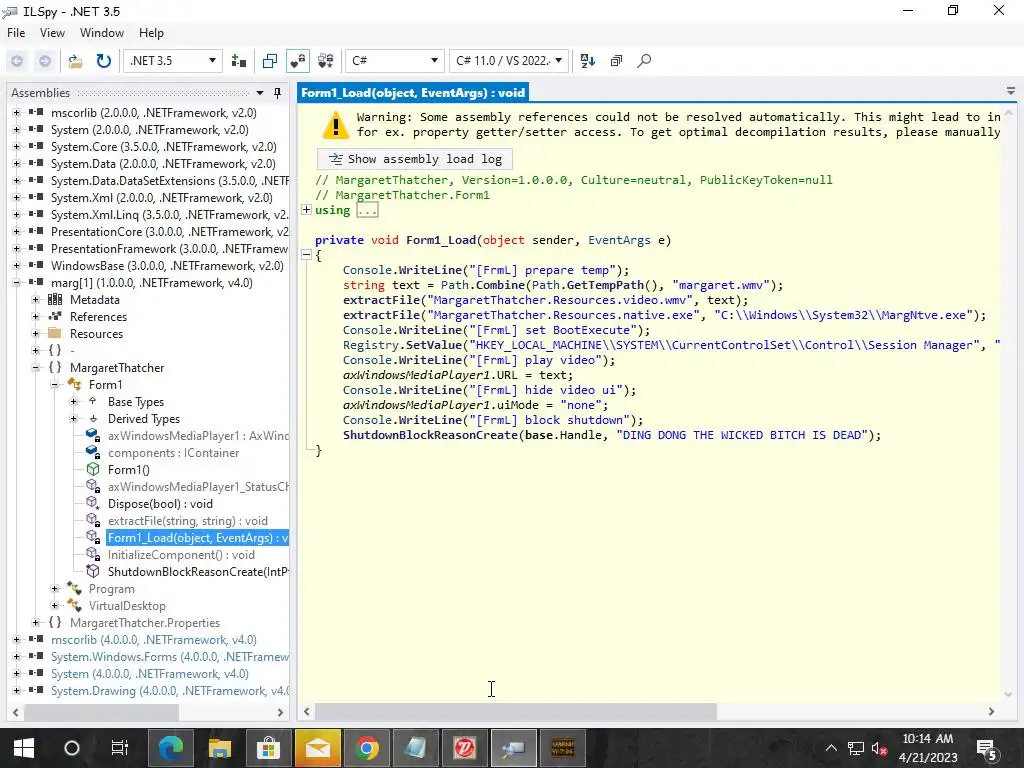Select the References tree item
1024x768 pixels.
coord(98,317)
